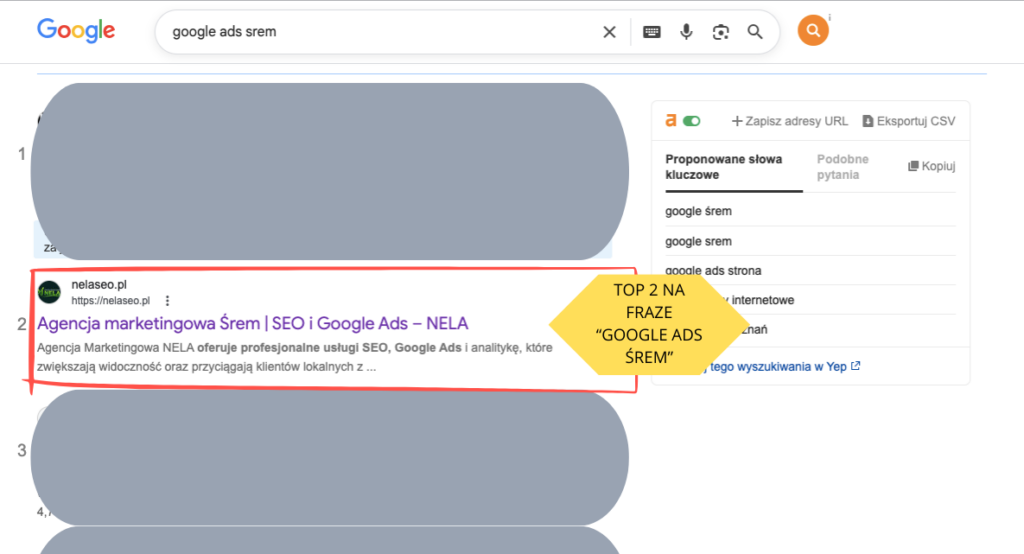Clear the search query with X
Viewport: 1024px width, 554px height.
click(609, 31)
